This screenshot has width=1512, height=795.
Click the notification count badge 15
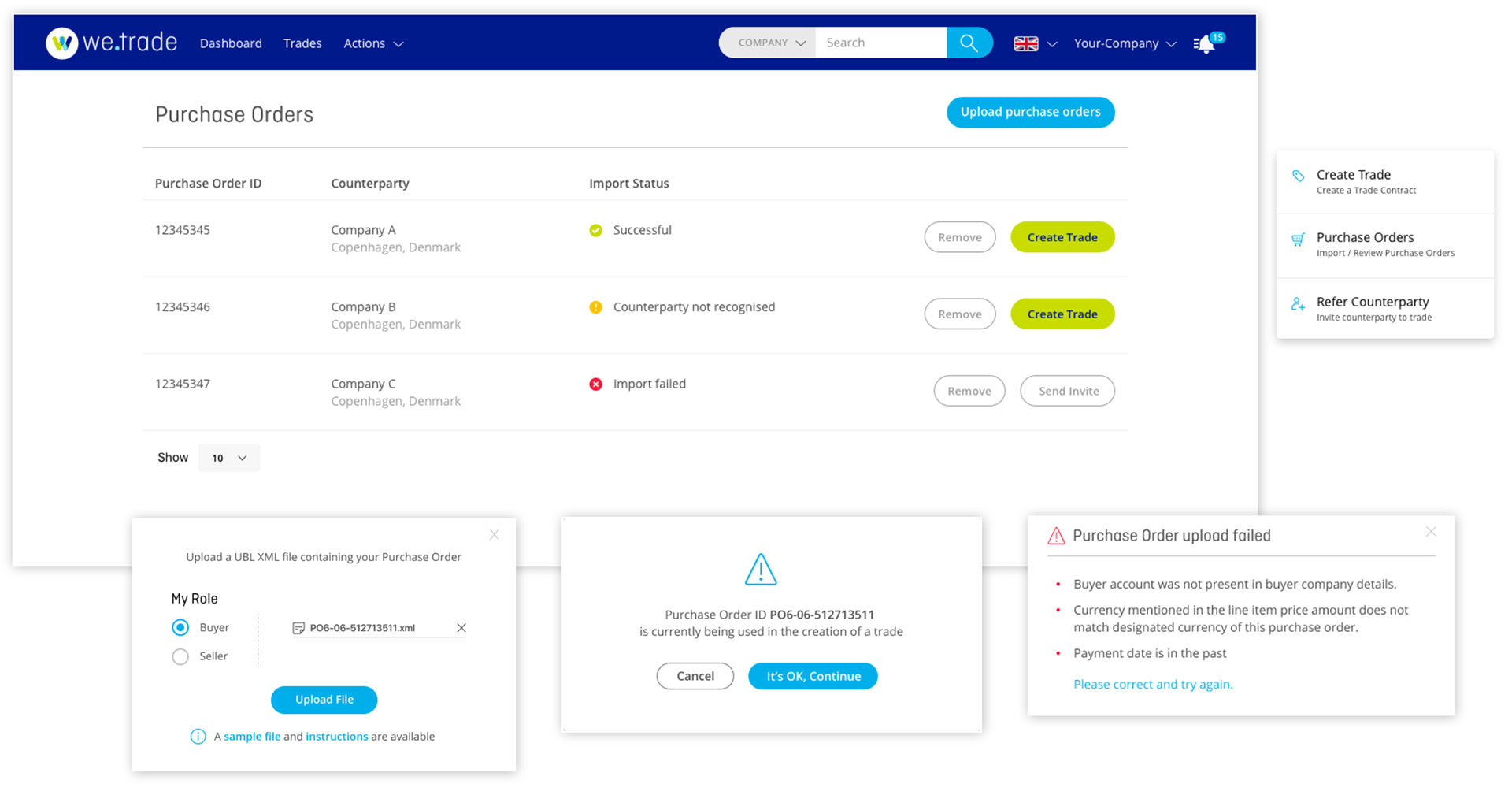pyautogui.click(x=1217, y=37)
